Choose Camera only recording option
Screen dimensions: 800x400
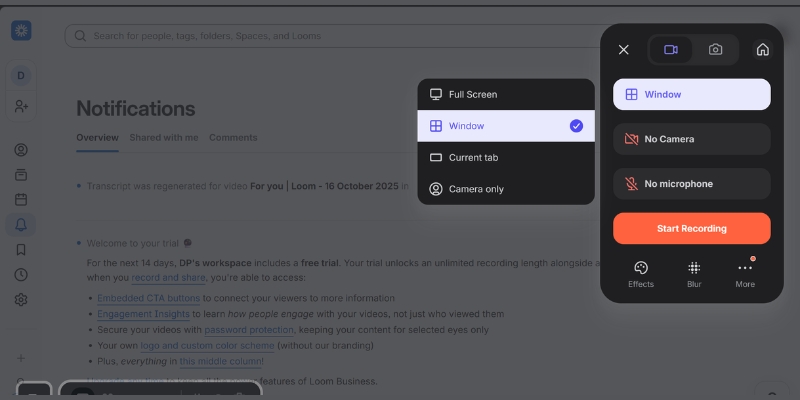[506, 189]
